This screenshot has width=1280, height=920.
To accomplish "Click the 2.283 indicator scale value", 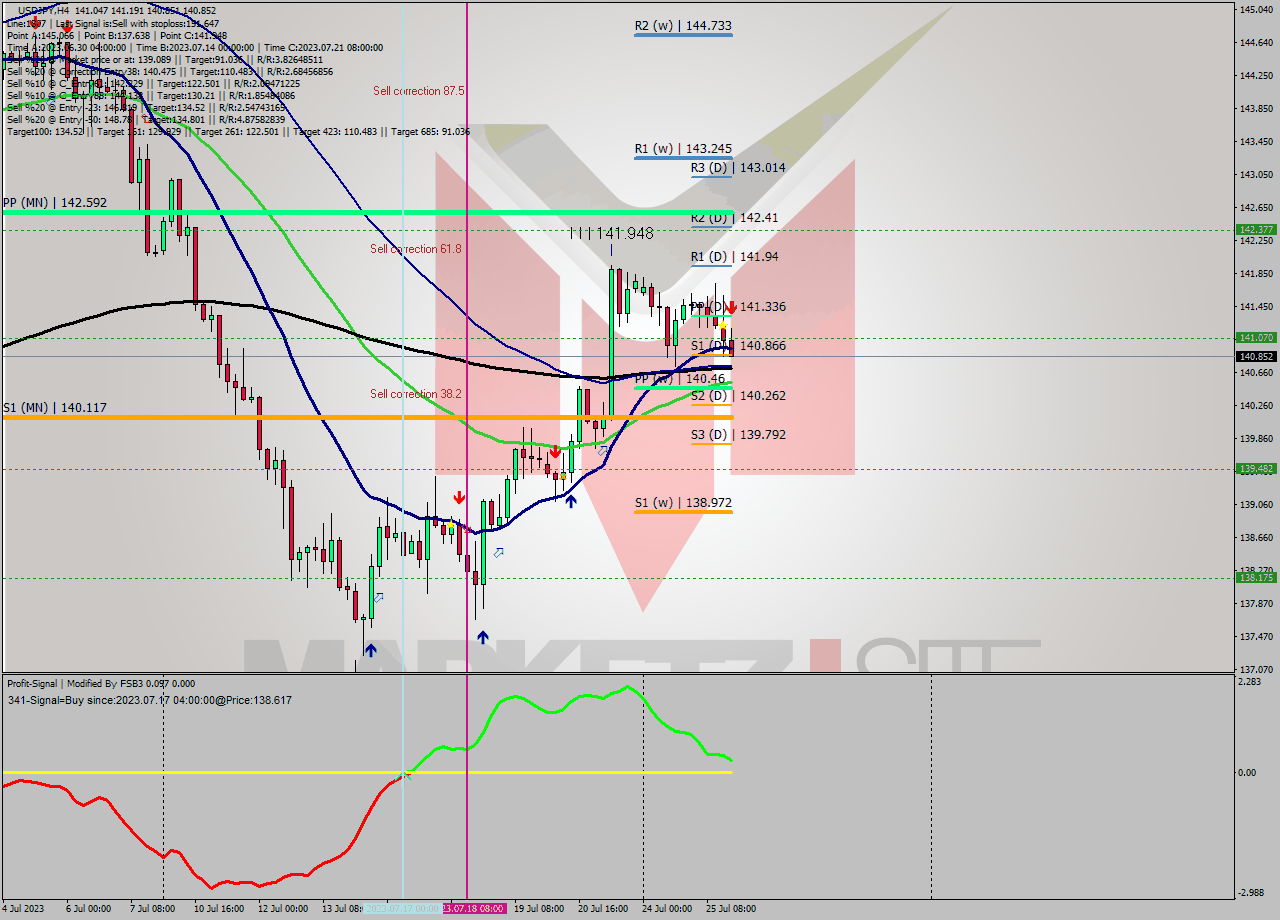I will pyautogui.click(x=1250, y=682).
